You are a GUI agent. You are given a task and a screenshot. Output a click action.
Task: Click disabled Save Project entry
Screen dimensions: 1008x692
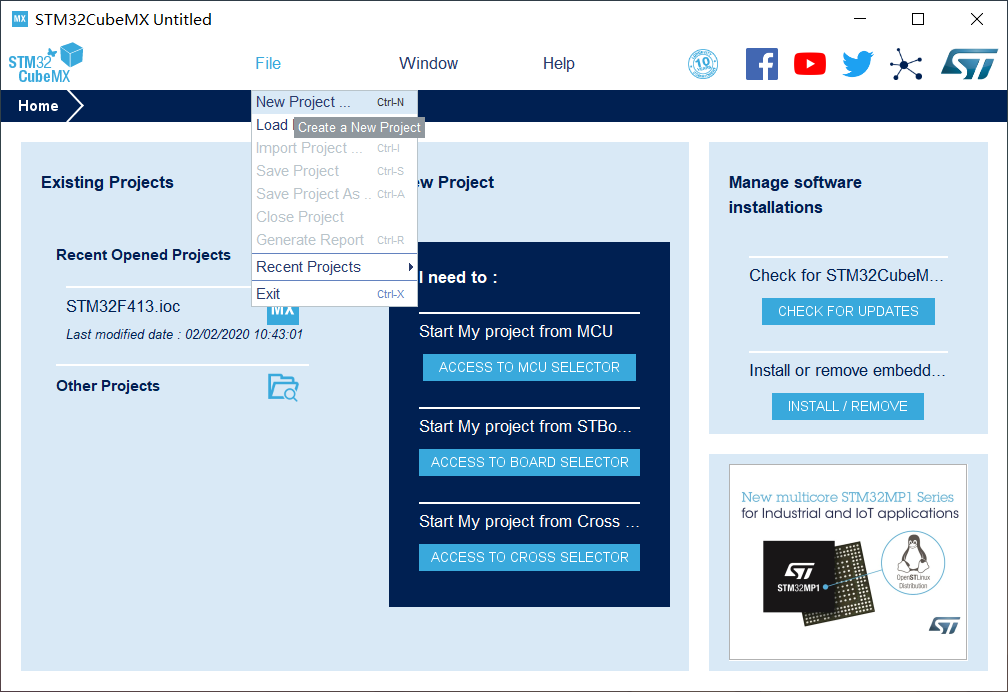click(x=334, y=171)
